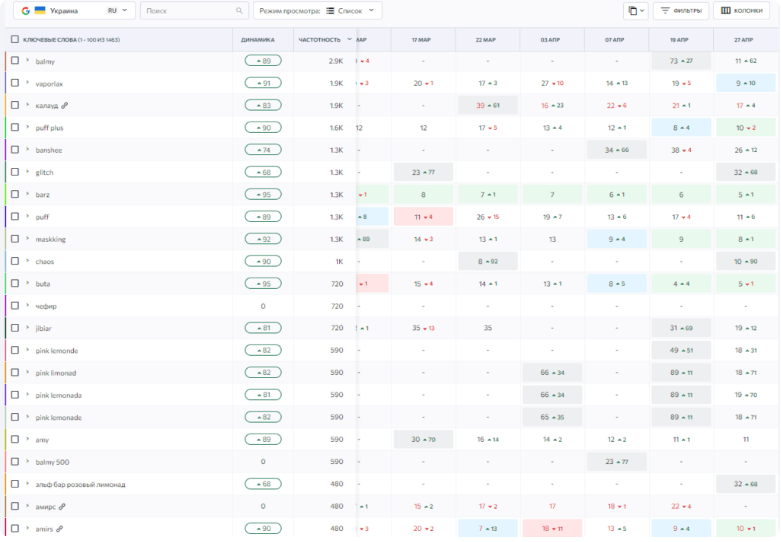Screen dimensions: 781x542
Task: Click the 27 апр date column header
Action: (744, 39)
